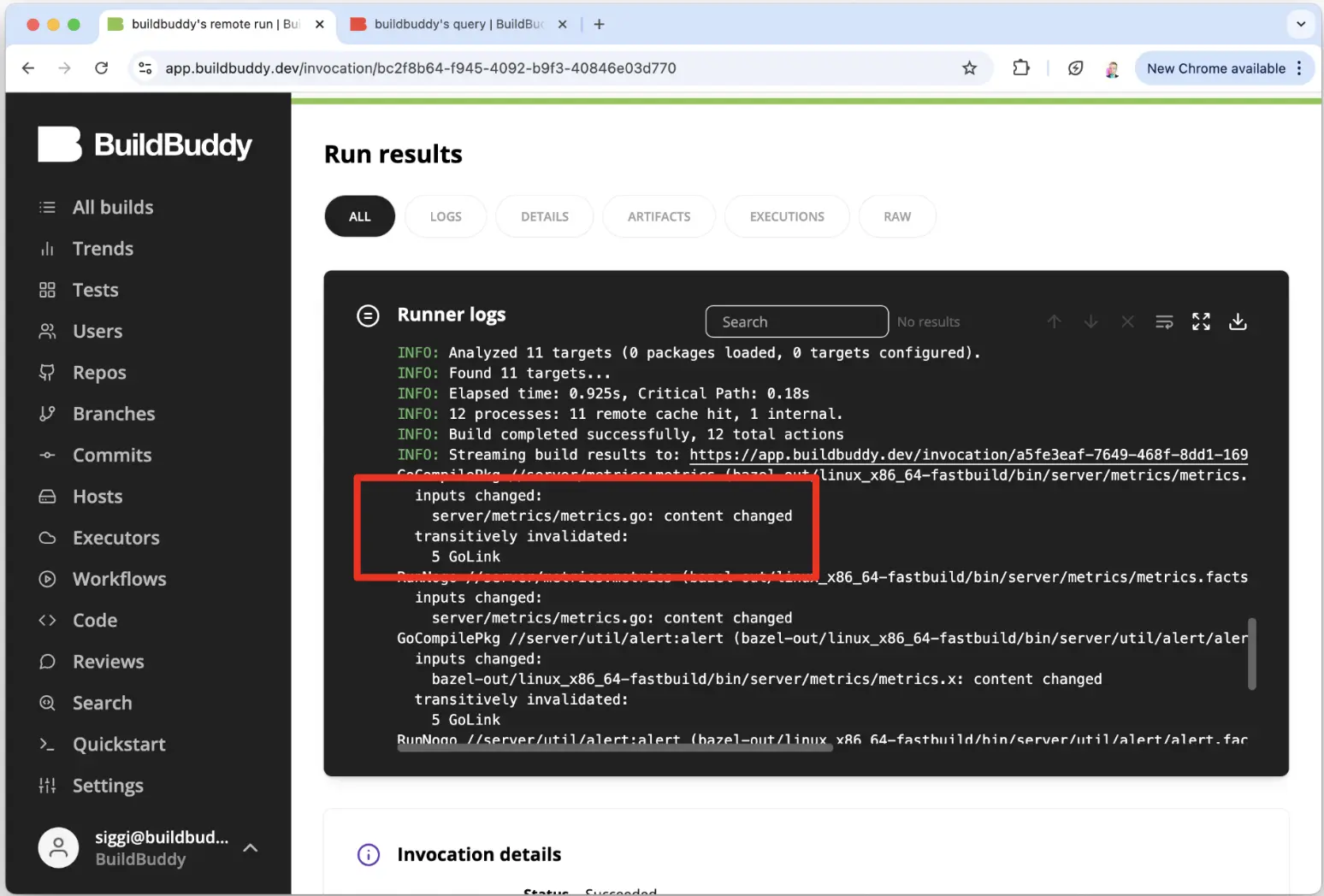Bookmark this page with the star icon
This screenshot has height=896, width=1324.
point(969,68)
